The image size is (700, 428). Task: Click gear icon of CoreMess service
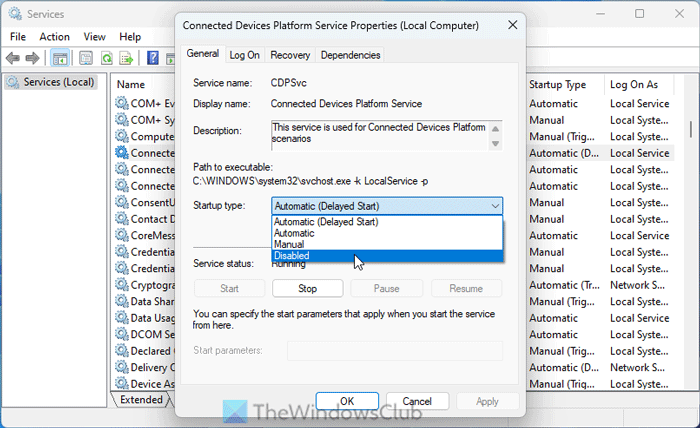(x=122, y=235)
